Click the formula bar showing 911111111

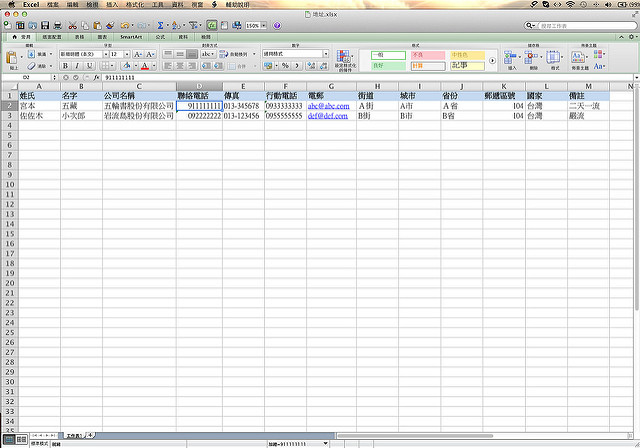367,77
